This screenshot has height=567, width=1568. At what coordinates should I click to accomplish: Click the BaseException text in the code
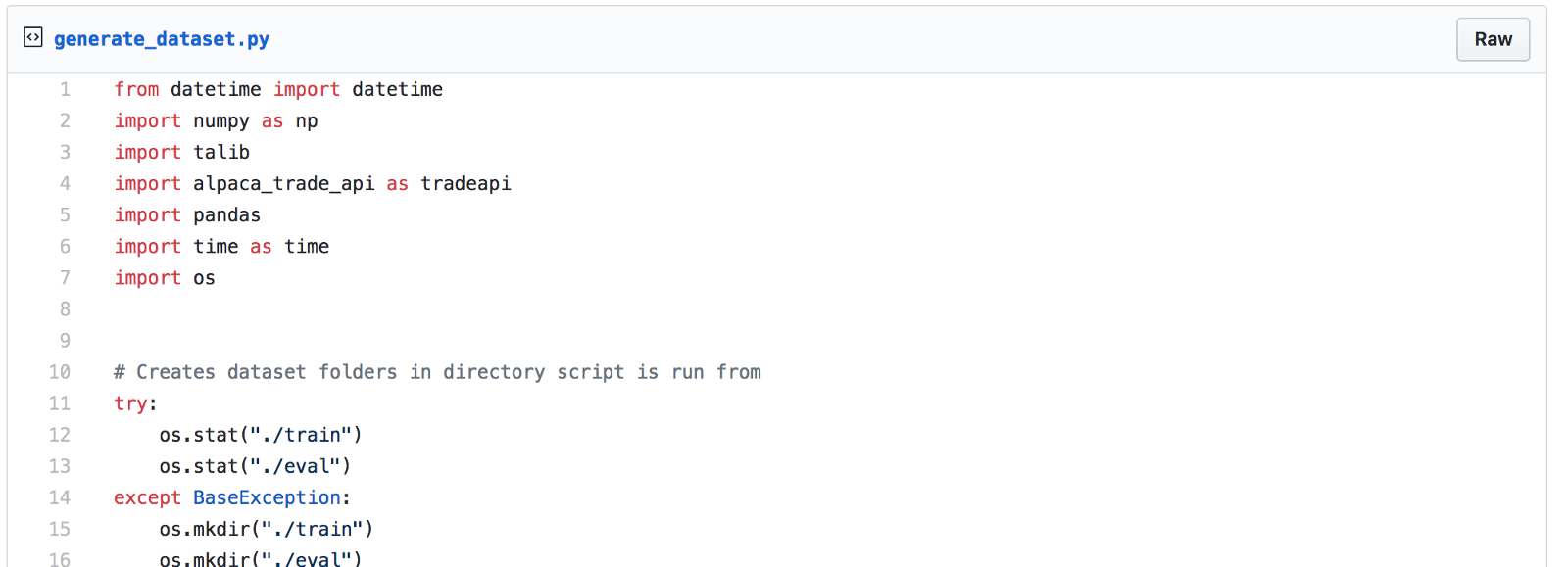point(267,497)
